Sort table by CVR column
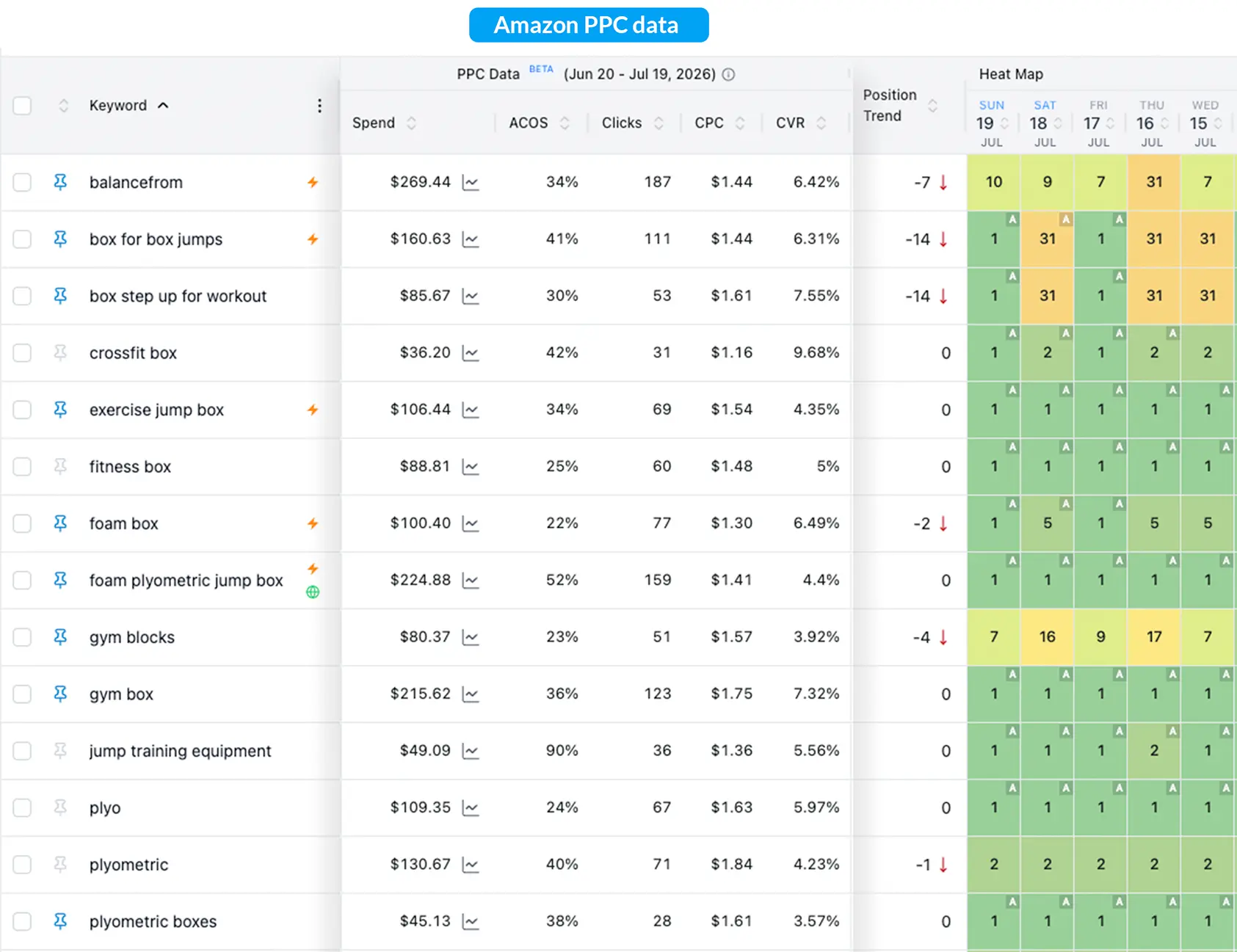 click(821, 123)
